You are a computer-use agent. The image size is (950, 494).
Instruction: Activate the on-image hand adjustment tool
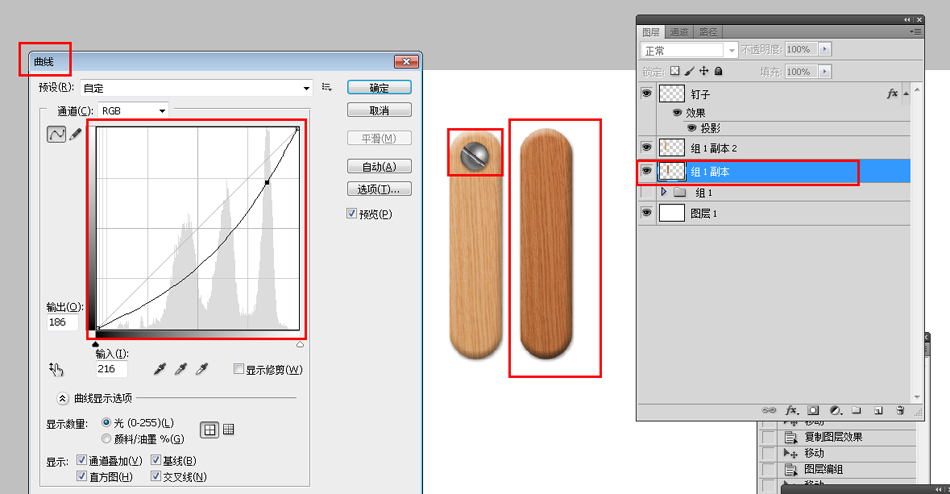56,369
